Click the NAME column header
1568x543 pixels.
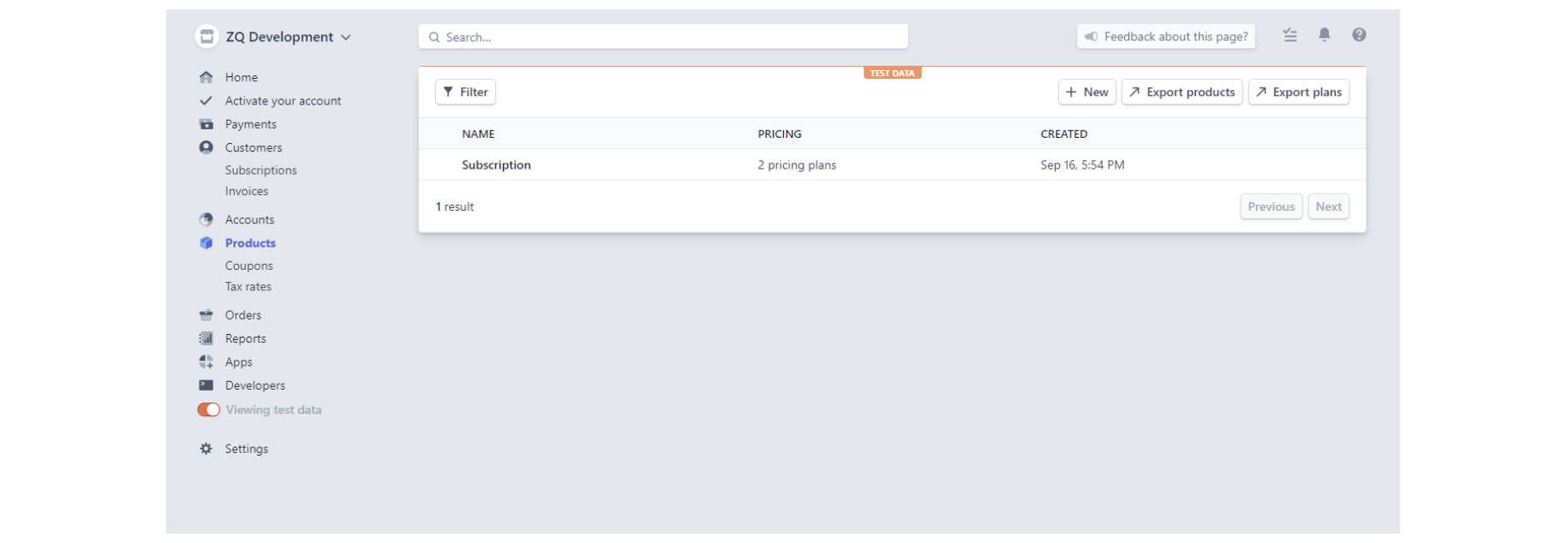click(478, 134)
